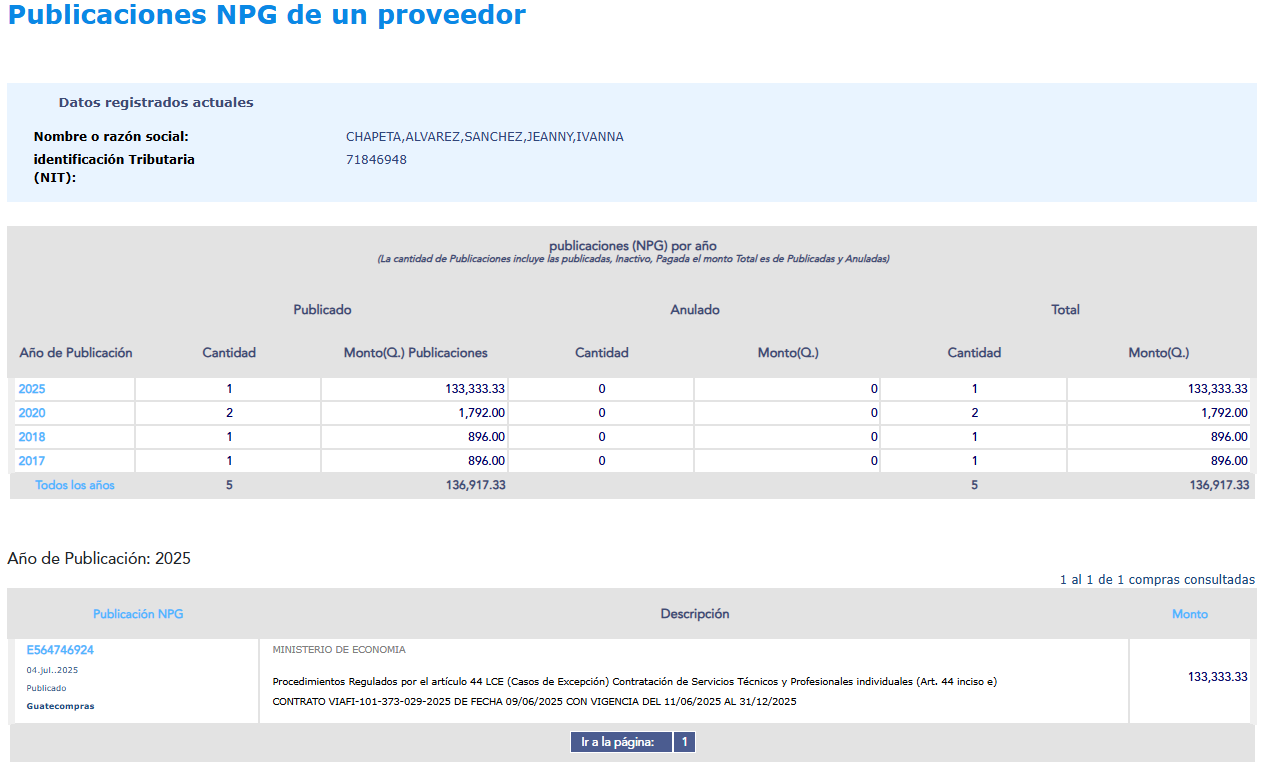Open the 2025 publication year link
The image size is (1264, 773).
32,389
